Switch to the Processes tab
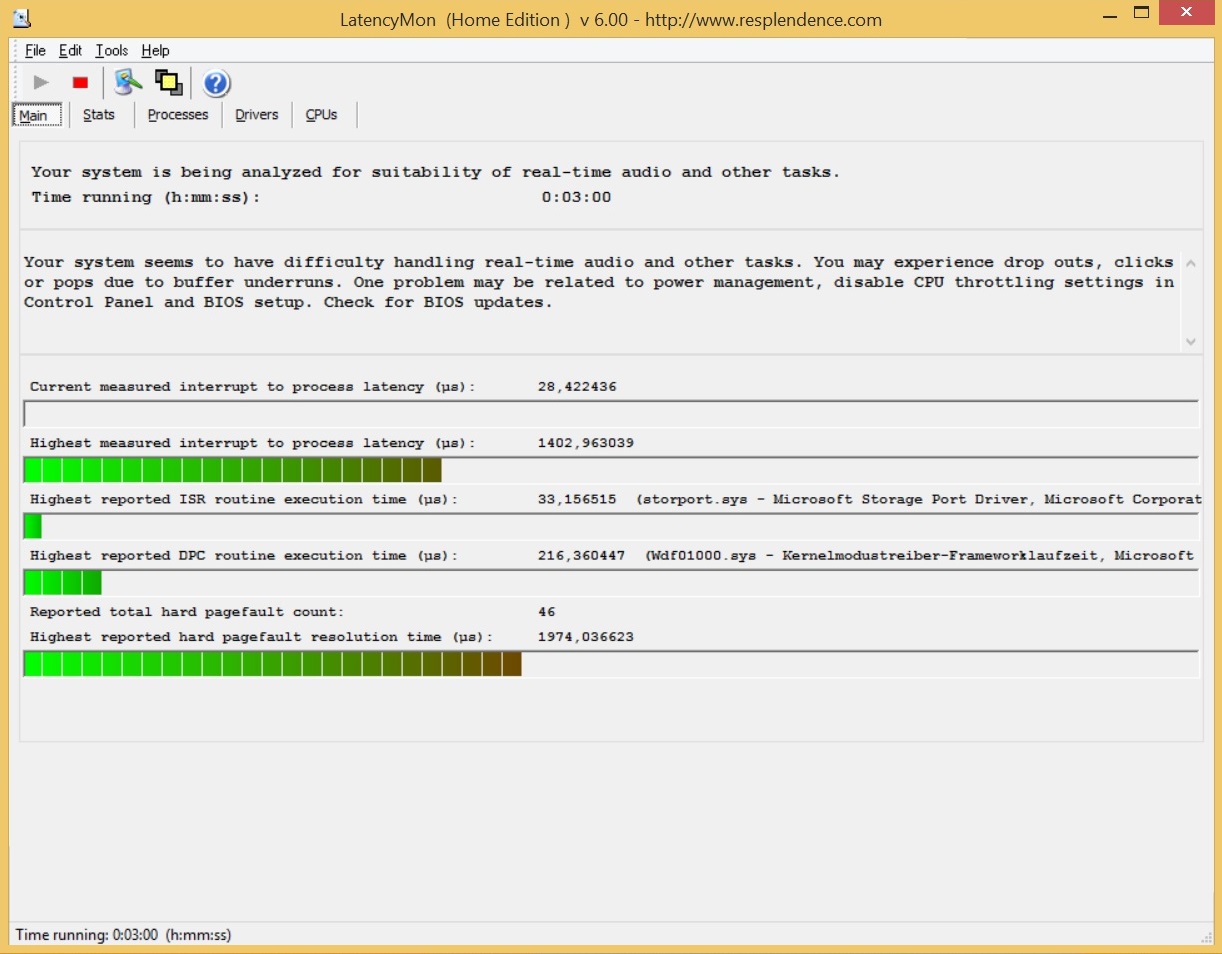The image size is (1222, 954). (x=178, y=115)
